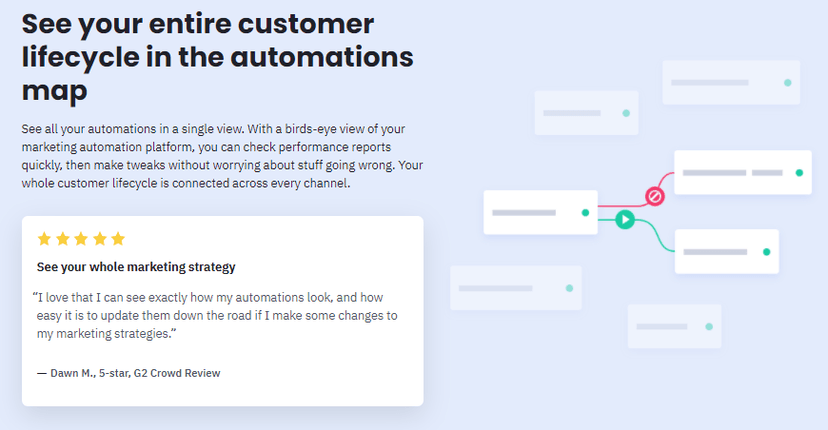Select the white card connected by the red line
Image resolution: width=828 pixels, height=430 pixels.
tap(743, 172)
